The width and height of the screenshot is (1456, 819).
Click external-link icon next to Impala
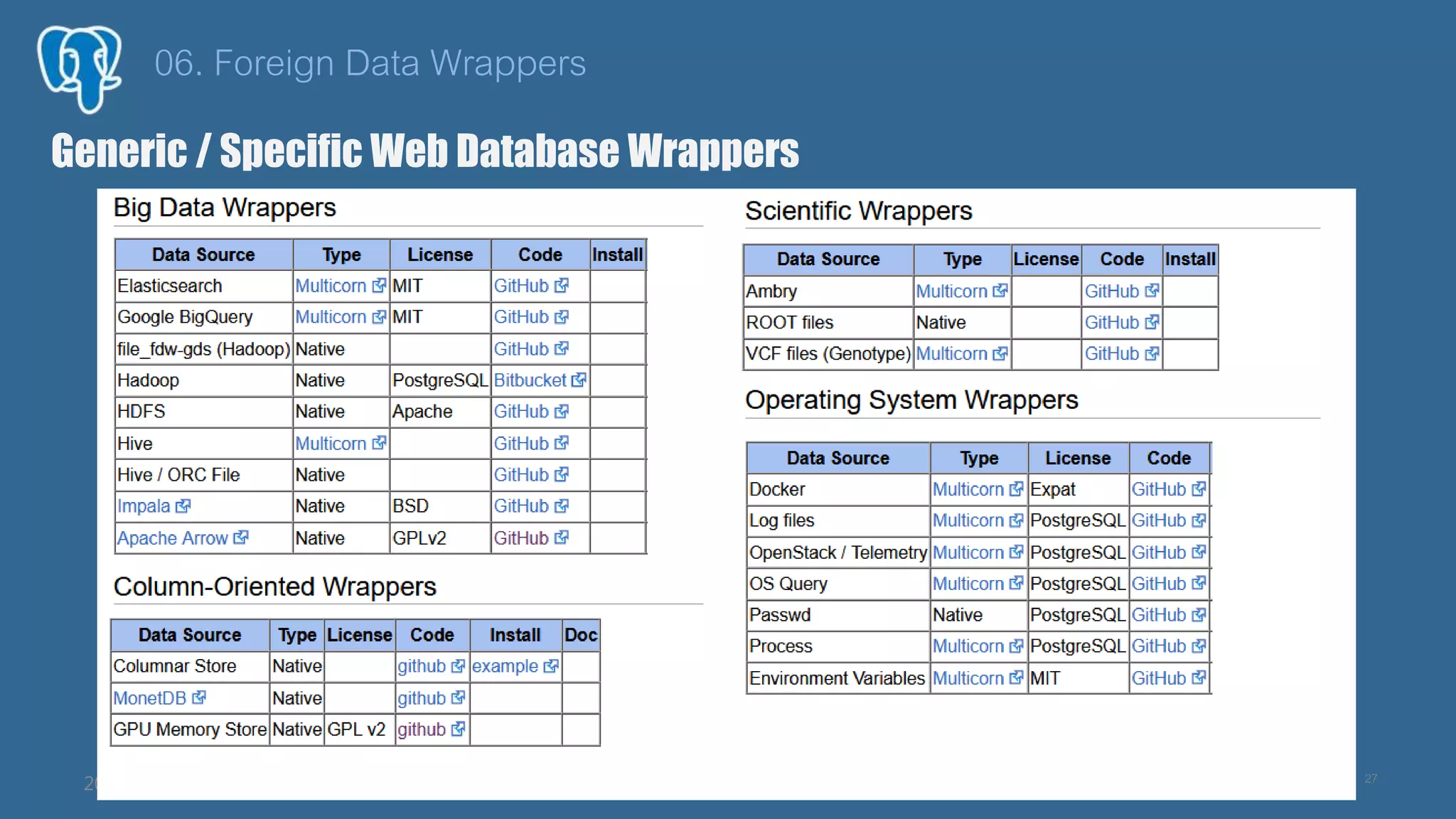183,506
